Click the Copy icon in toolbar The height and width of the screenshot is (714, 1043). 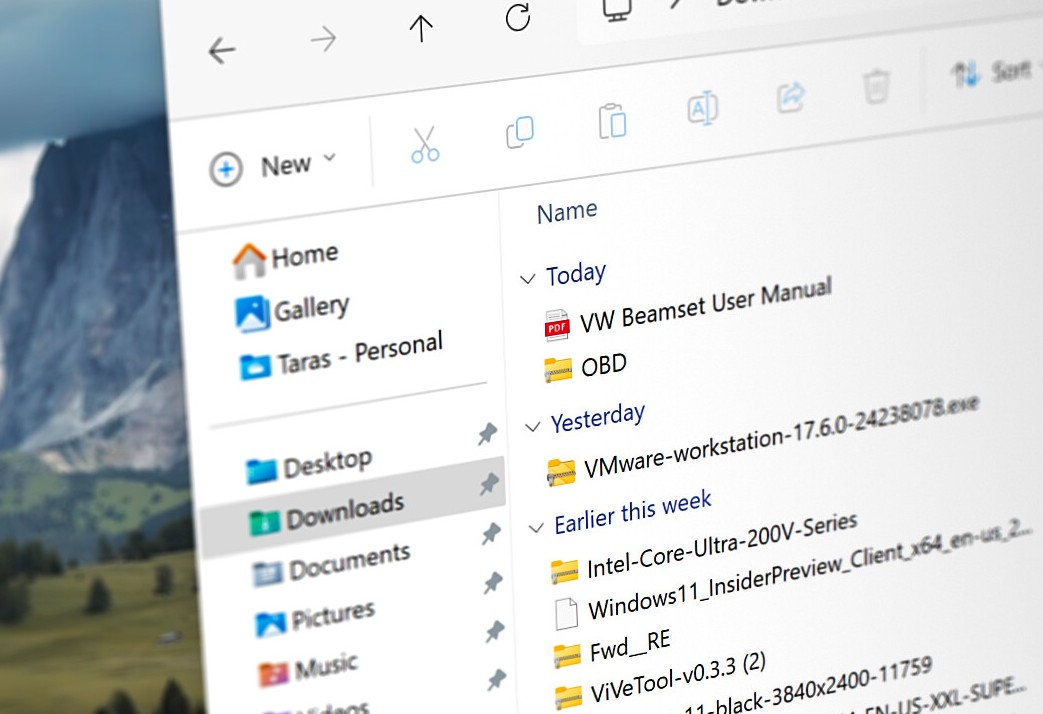pos(519,132)
